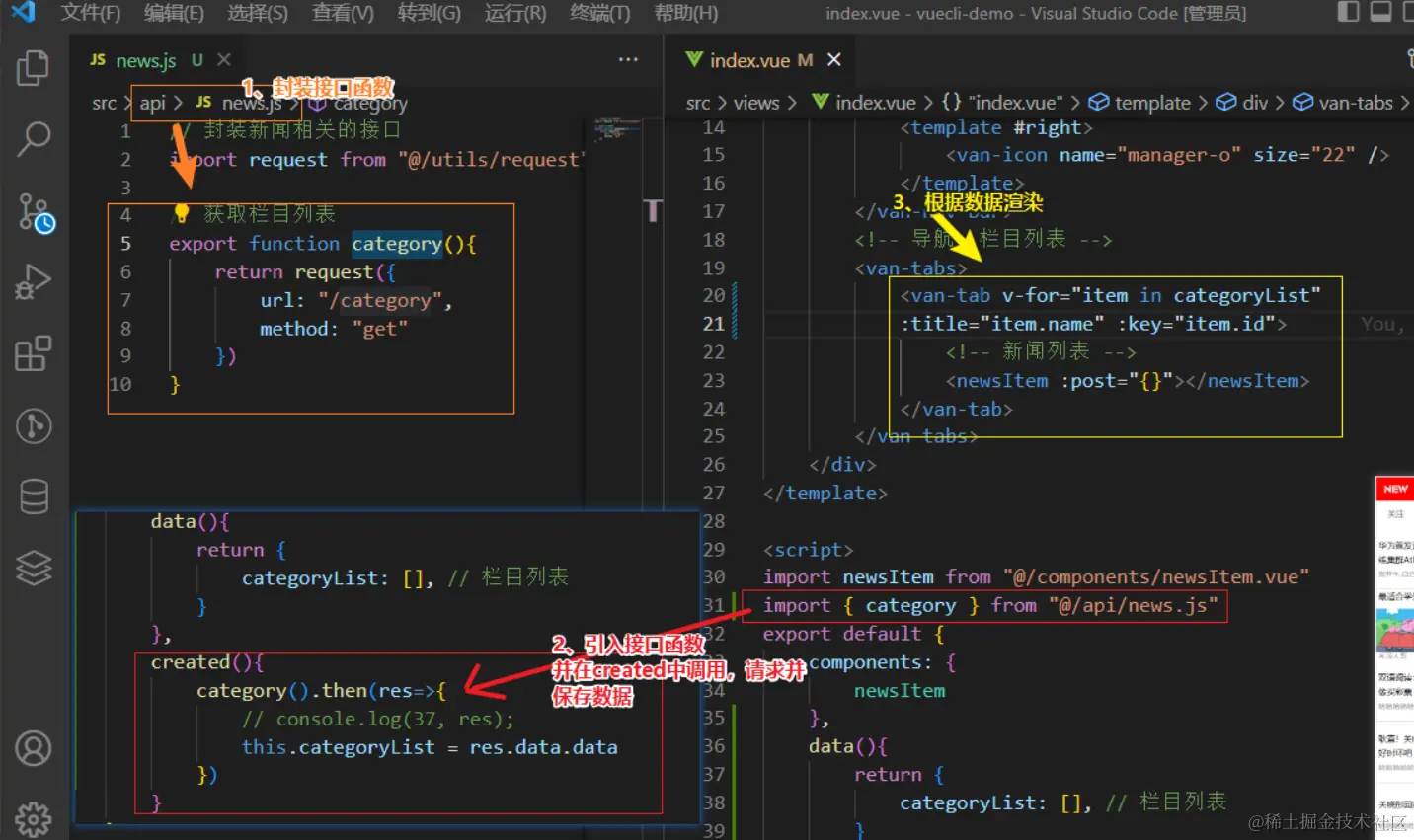Screen dimensions: 1414x840
Task: Open the Manage gear icon
Action: point(34,819)
